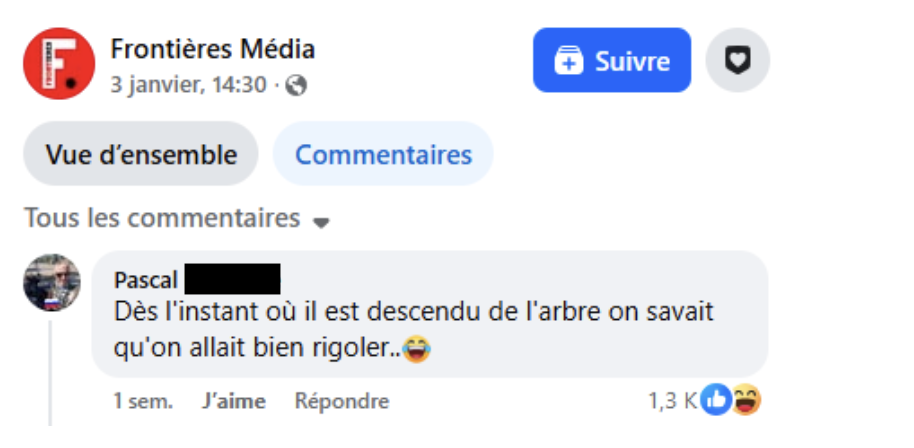Click the plus icon inside Suivre button
This screenshot has height=448, width=914.
pyautogui.click(x=568, y=61)
